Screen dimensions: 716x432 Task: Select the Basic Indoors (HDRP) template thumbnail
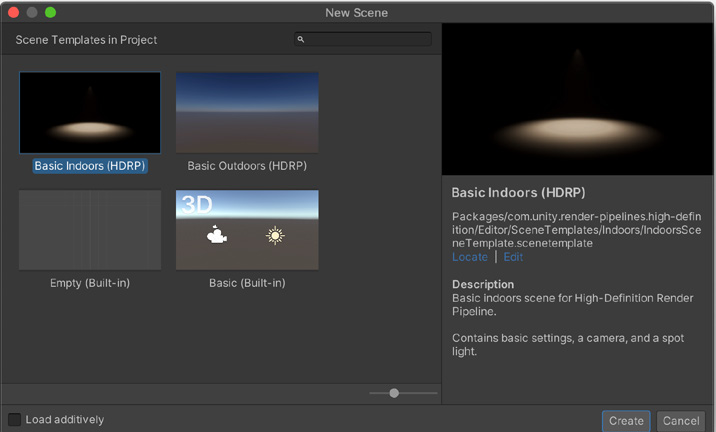[x=90, y=112]
